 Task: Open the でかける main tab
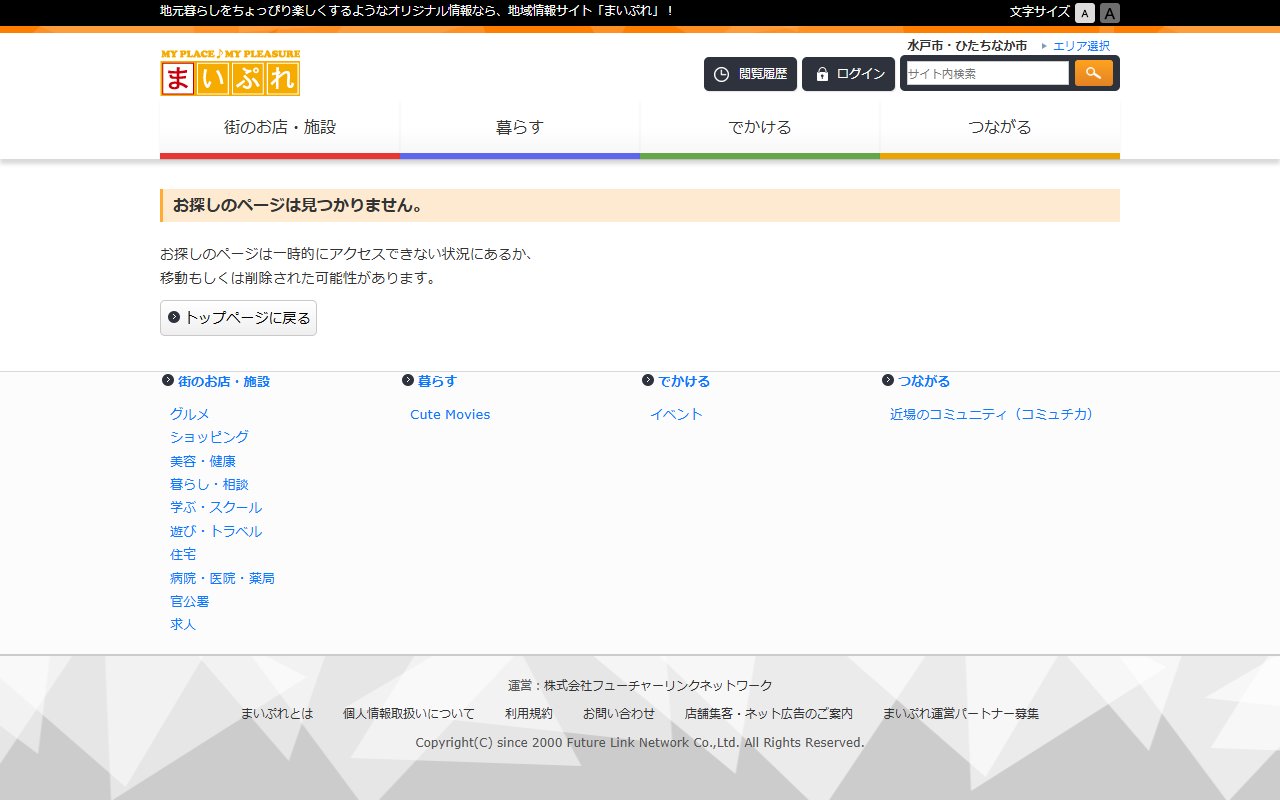pyautogui.click(x=760, y=130)
